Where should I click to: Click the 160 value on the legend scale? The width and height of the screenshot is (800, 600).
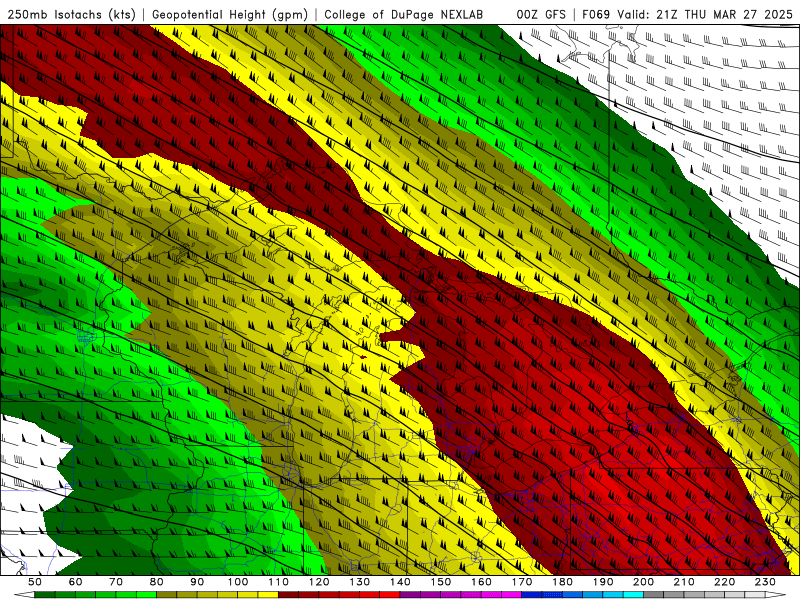coord(482,582)
